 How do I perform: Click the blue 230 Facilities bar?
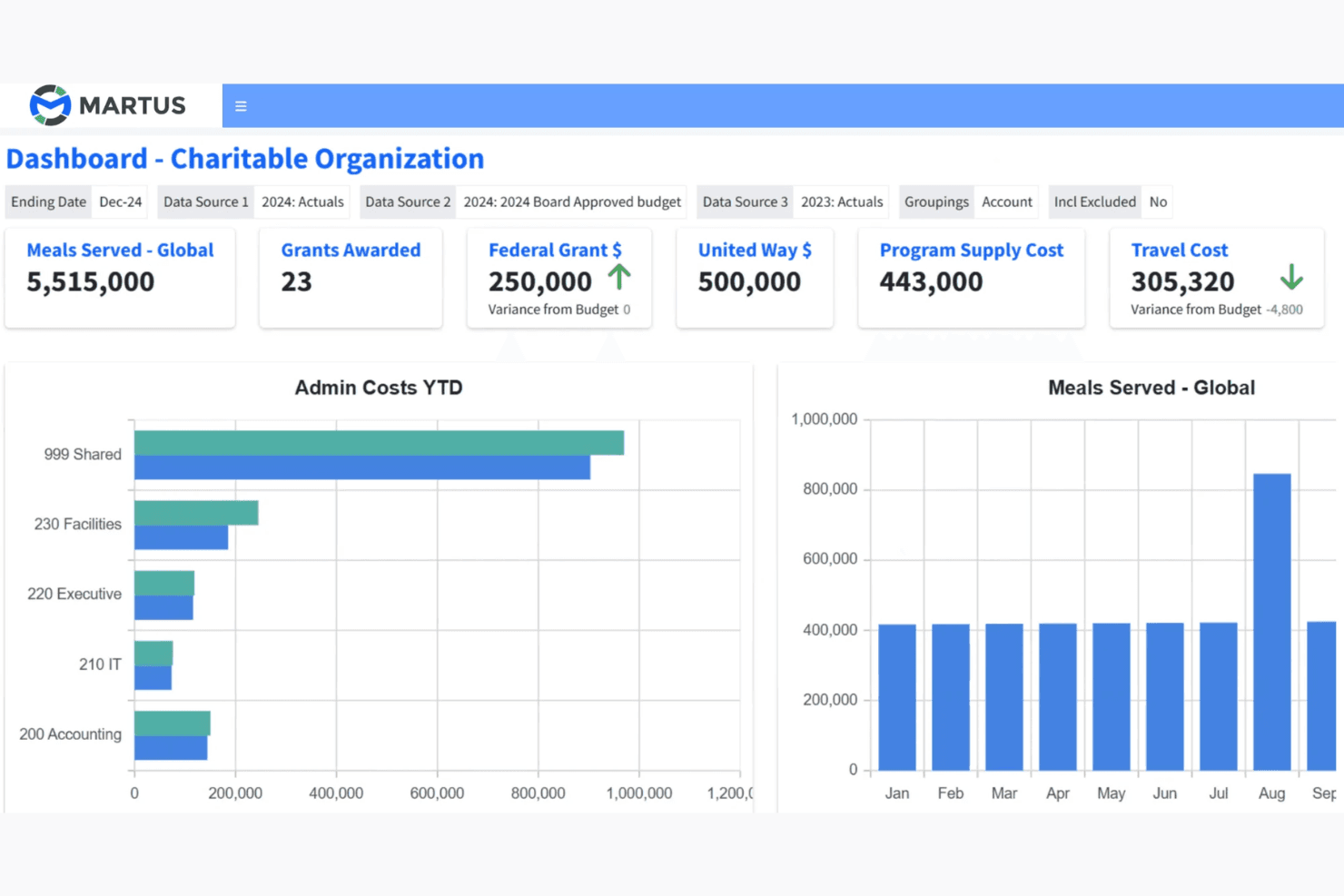(181, 537)
